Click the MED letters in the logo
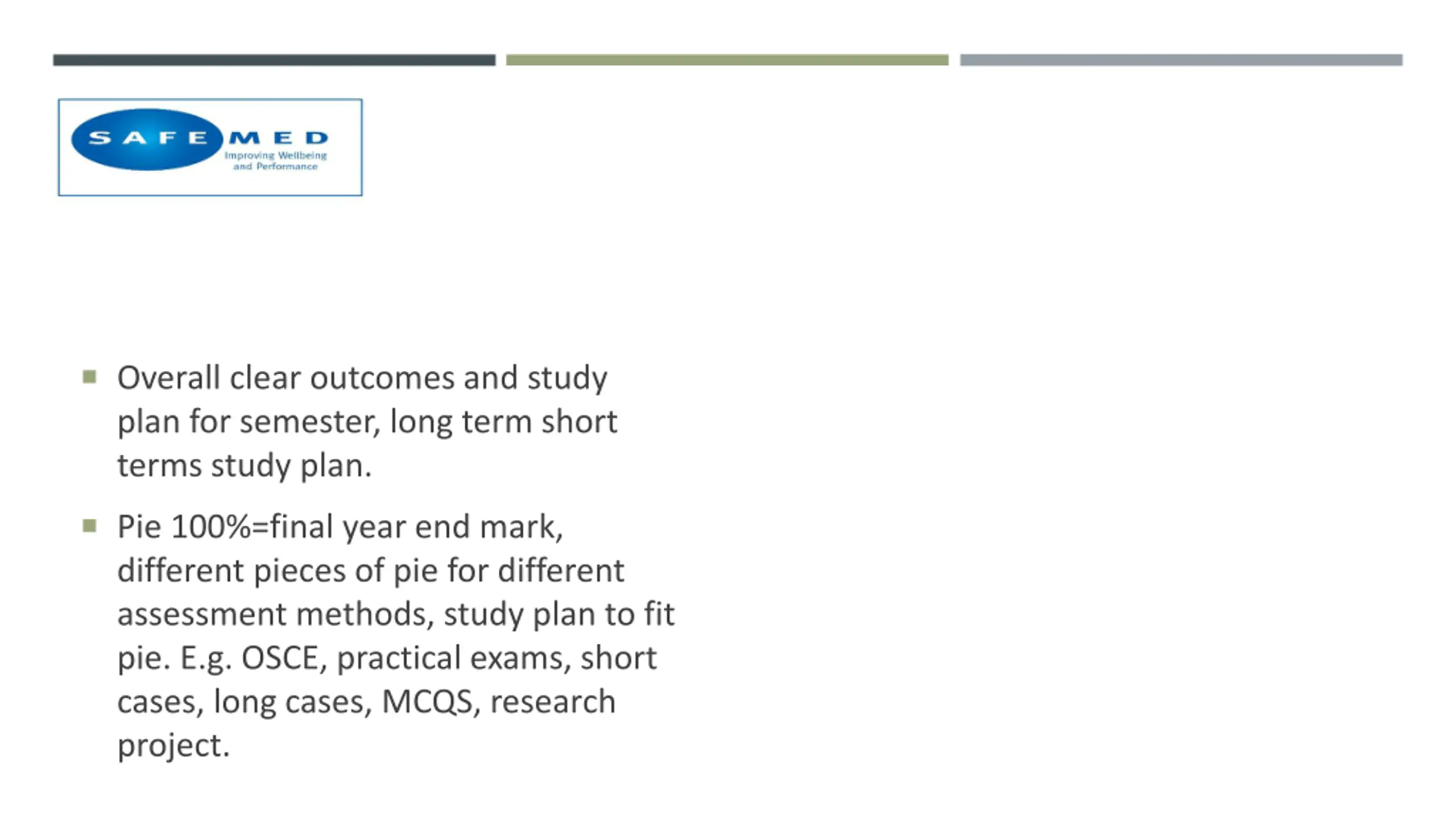 (x=278, y=138)
